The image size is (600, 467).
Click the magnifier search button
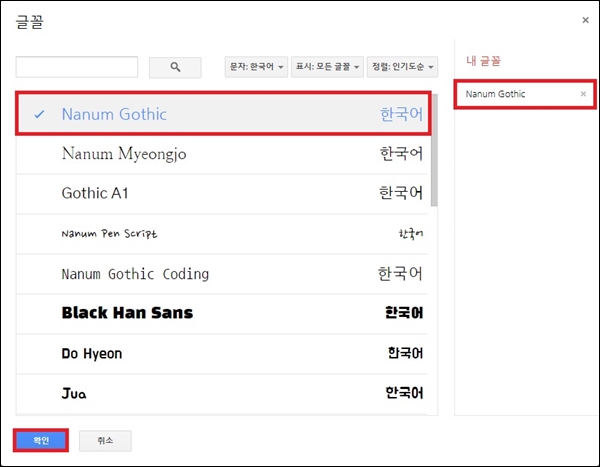175,67
